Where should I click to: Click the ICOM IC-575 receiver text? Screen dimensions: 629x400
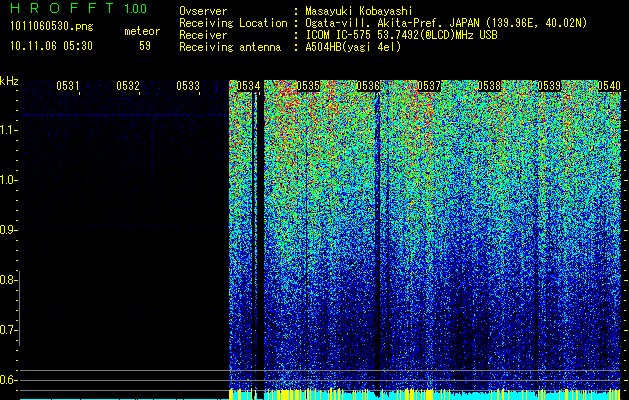click(401, 35)
